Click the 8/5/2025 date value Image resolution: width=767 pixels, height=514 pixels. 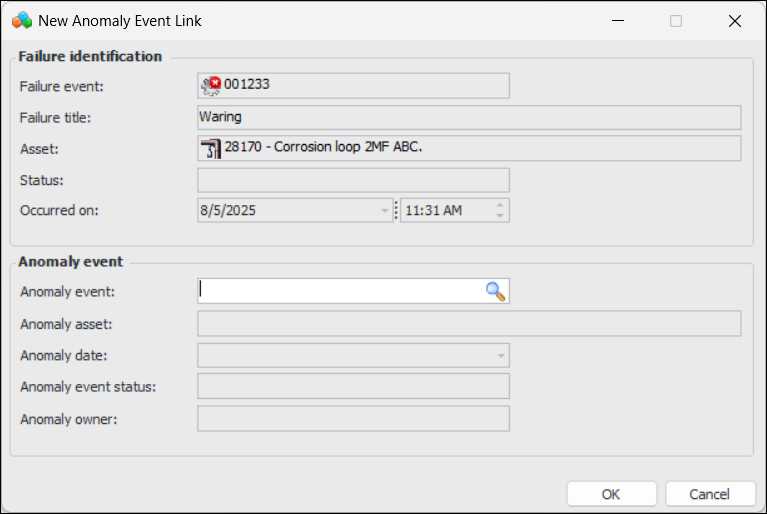[228, 210]
